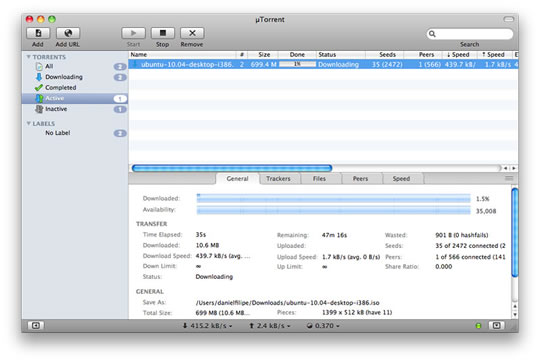
Task: Switch to the Trackers tab
Action: click(x=278, y=179)
